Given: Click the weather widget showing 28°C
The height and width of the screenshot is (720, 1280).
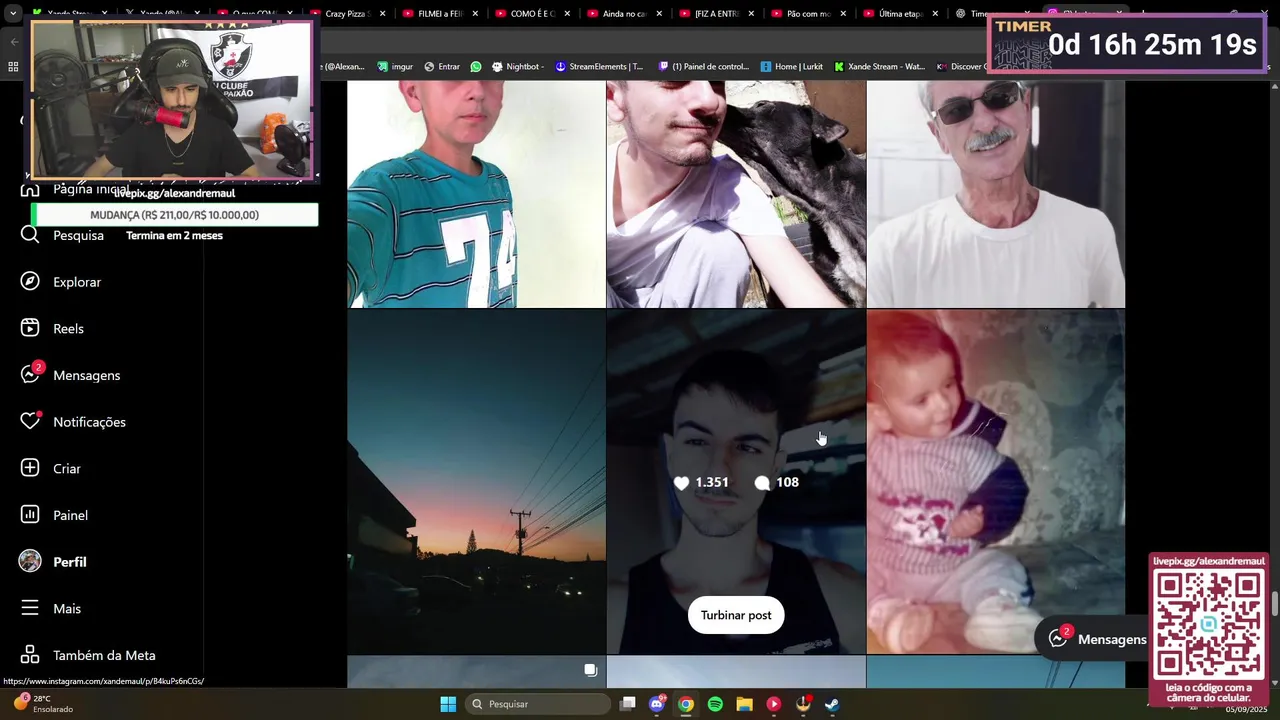Looking at the screenshot, I should [43, 704].
